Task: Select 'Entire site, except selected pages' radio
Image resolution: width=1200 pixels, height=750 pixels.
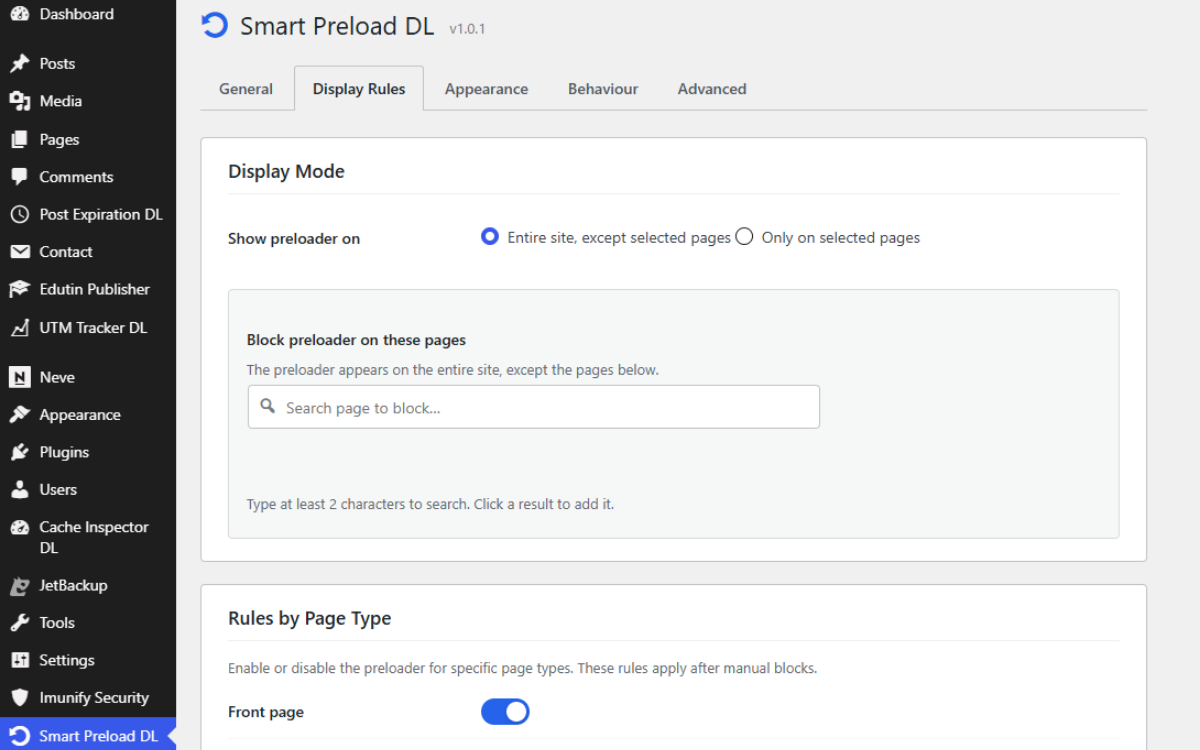Action: click(490, 237)
